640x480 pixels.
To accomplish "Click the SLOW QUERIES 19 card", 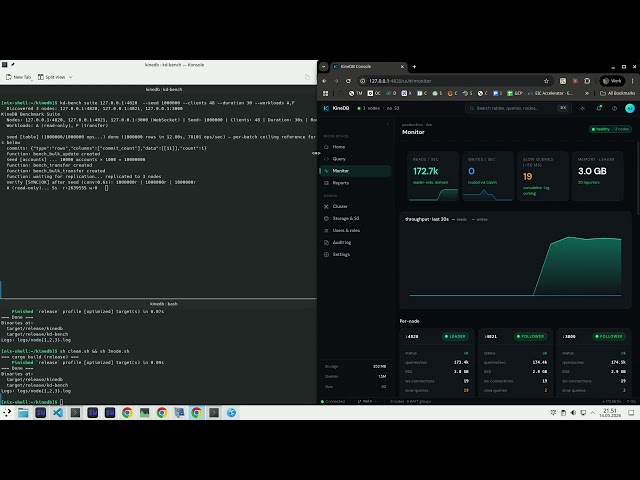I will [542, 176].
